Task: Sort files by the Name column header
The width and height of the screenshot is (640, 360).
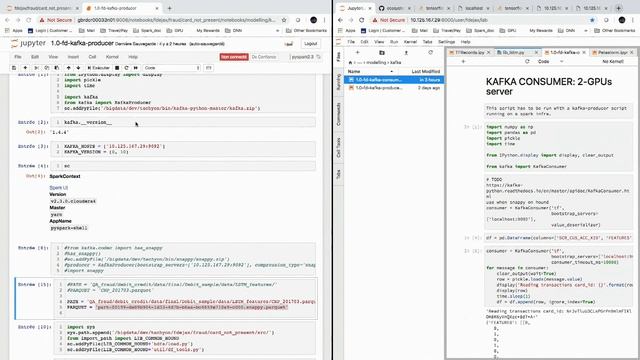Action: 371,71
